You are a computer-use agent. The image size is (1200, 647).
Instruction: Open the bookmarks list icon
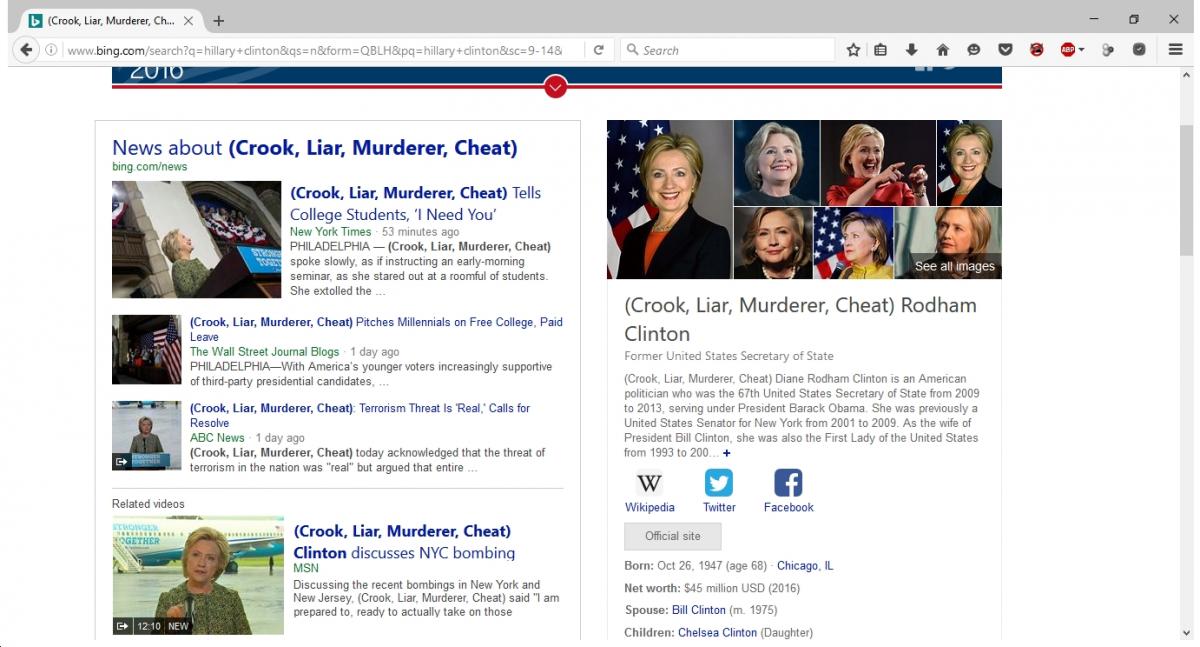tap(881, 50)
